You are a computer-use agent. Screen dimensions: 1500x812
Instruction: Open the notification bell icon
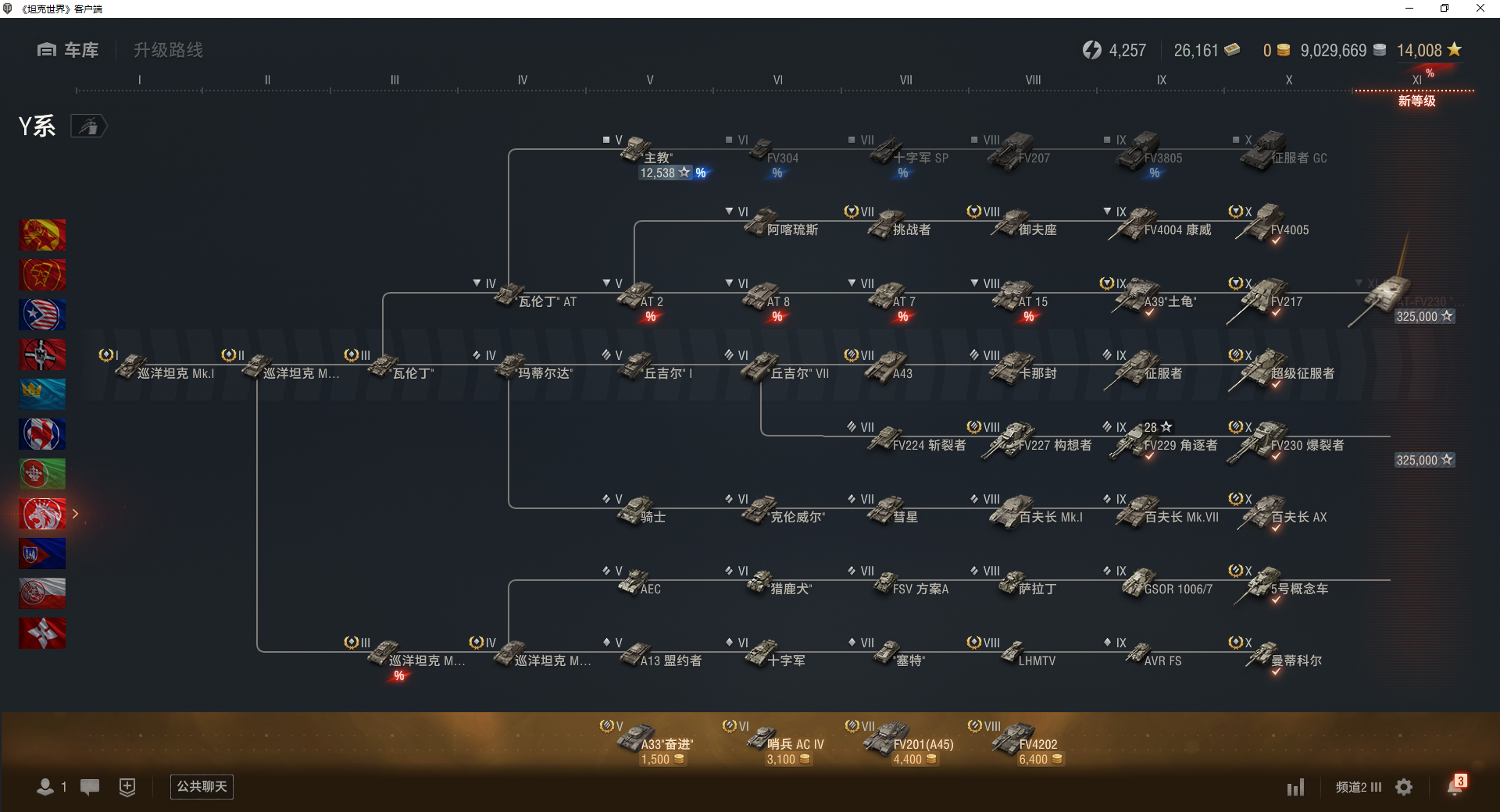[1455, 787]
